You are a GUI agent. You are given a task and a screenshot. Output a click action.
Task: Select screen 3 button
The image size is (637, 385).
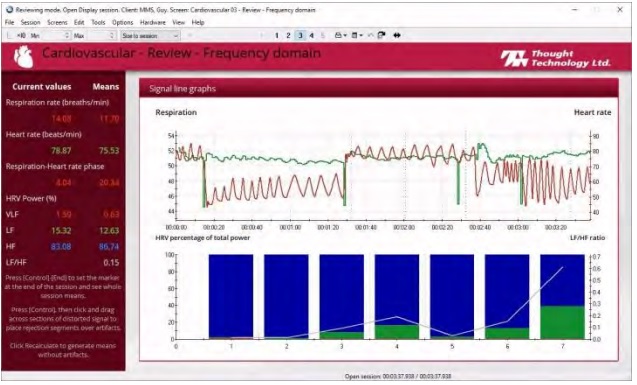[300, 36]
